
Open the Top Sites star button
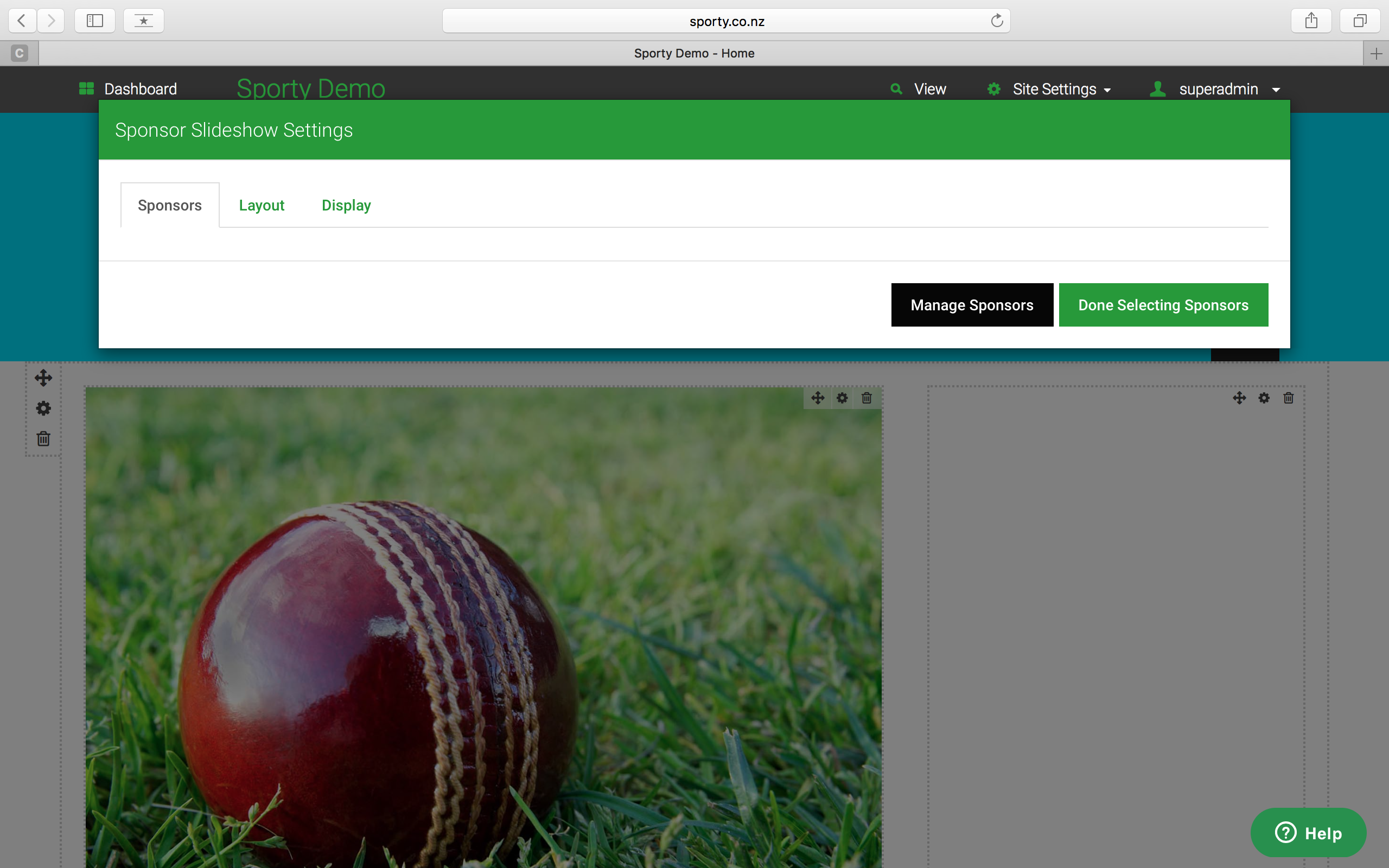[143, 21]
